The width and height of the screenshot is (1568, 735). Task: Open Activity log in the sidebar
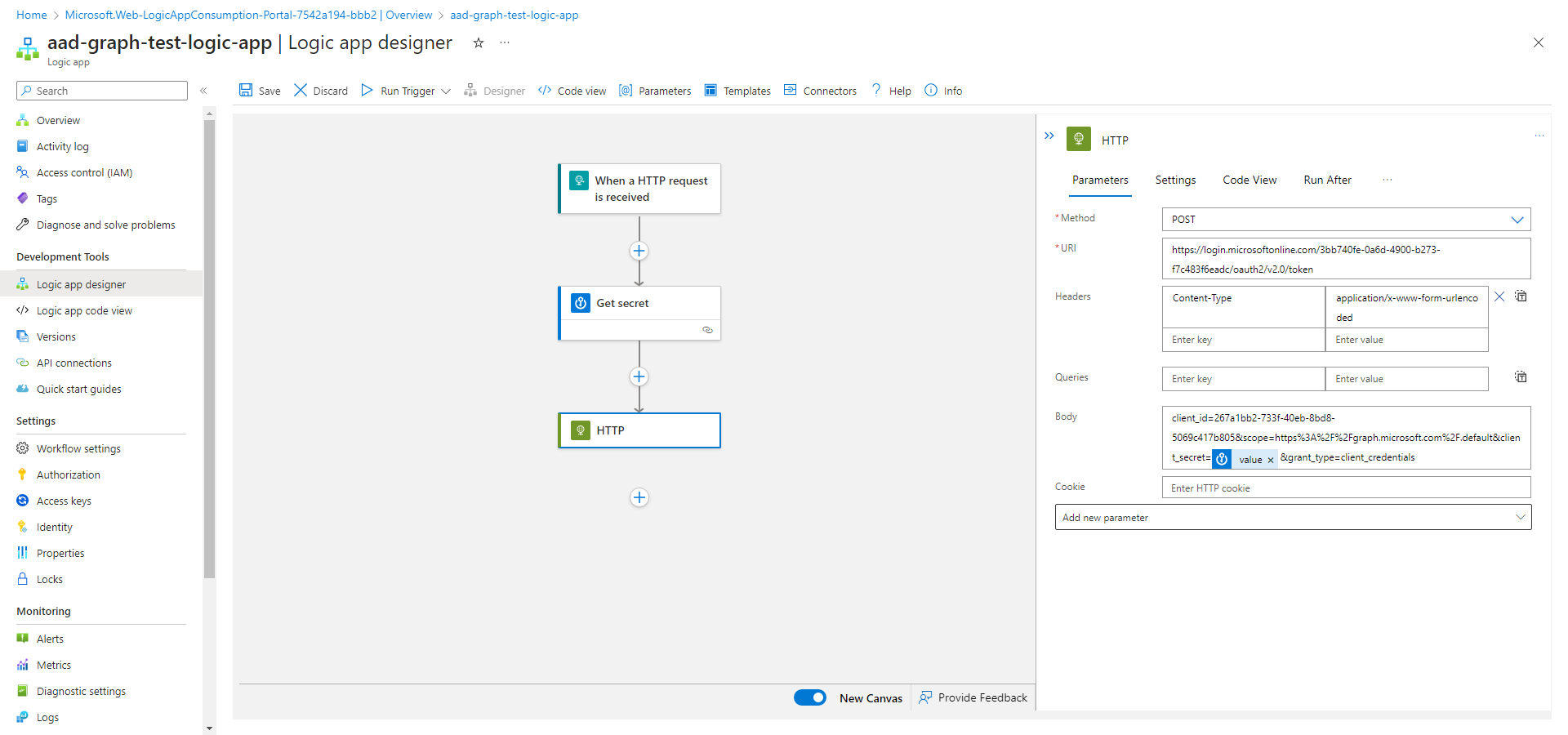tap(62, 146)
